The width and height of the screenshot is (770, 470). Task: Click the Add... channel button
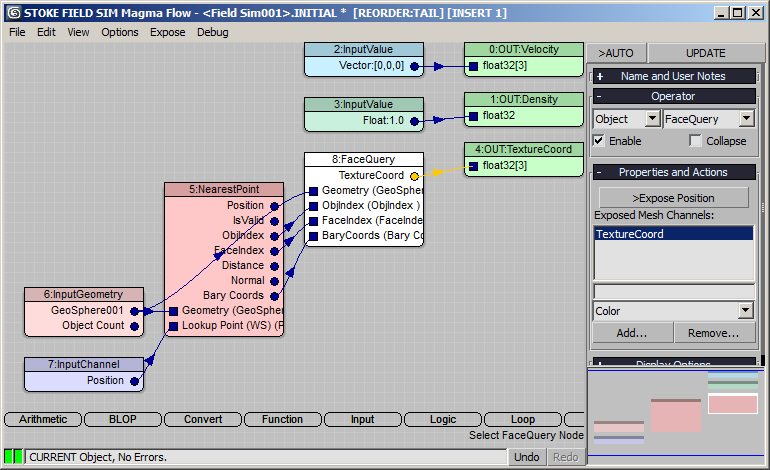click(632, 333)
